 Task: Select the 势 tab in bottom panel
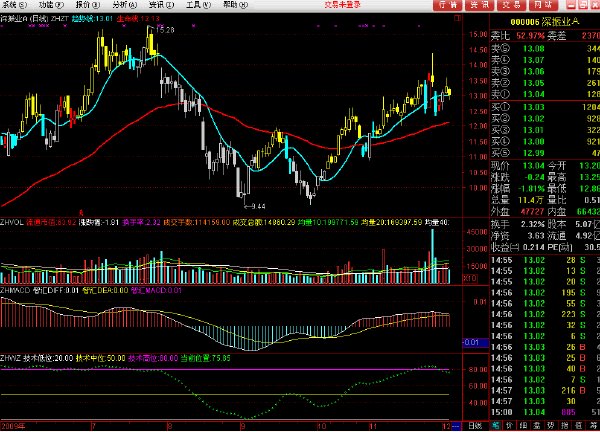point(551,425)
